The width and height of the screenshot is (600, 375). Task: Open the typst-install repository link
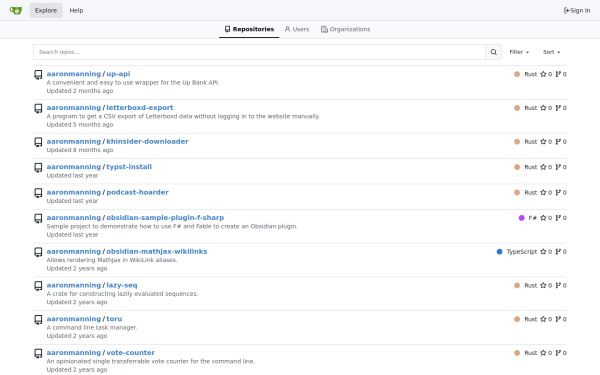pyautogui.click(x=129, y=167)
